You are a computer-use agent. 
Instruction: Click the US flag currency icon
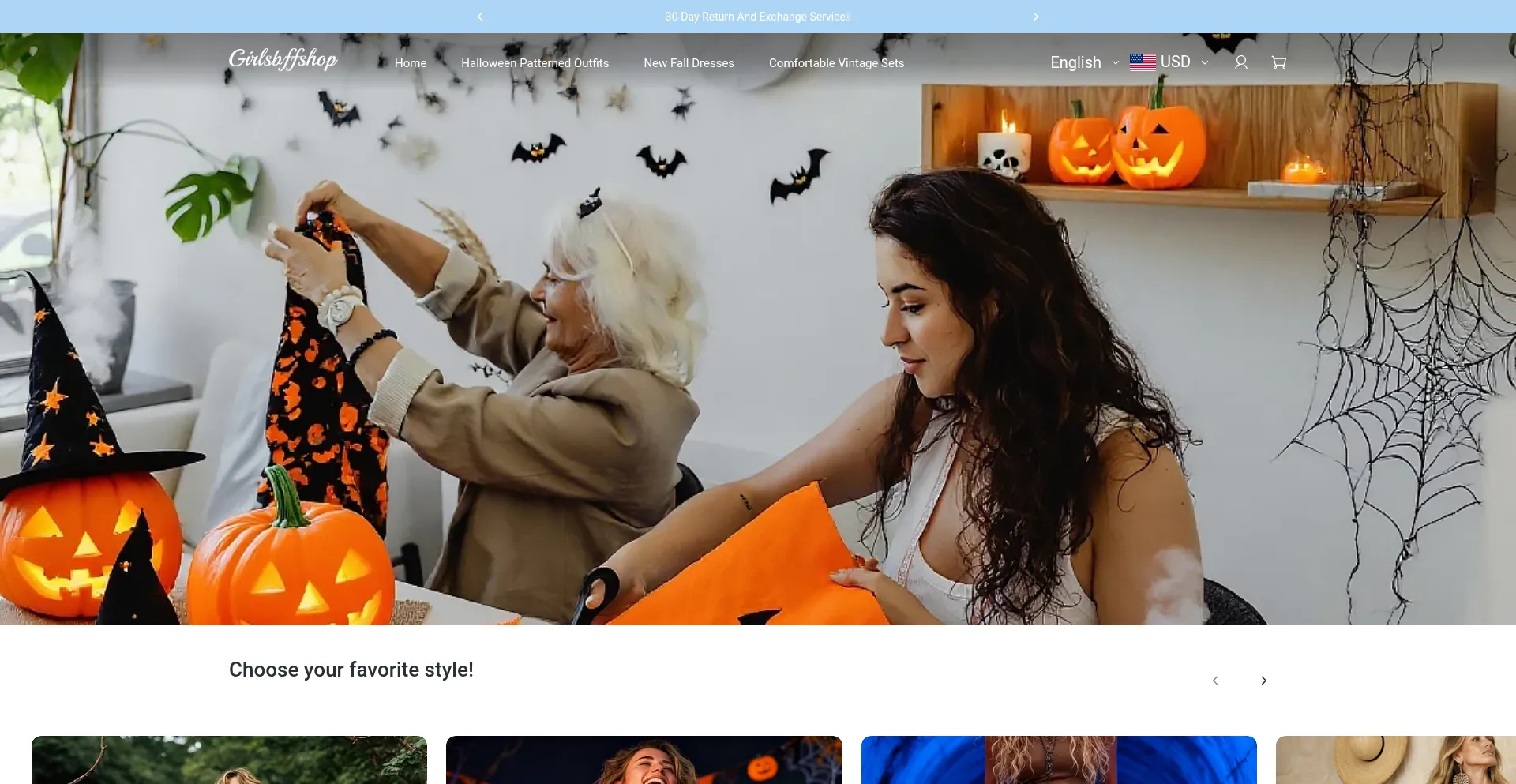point(1143,62)
